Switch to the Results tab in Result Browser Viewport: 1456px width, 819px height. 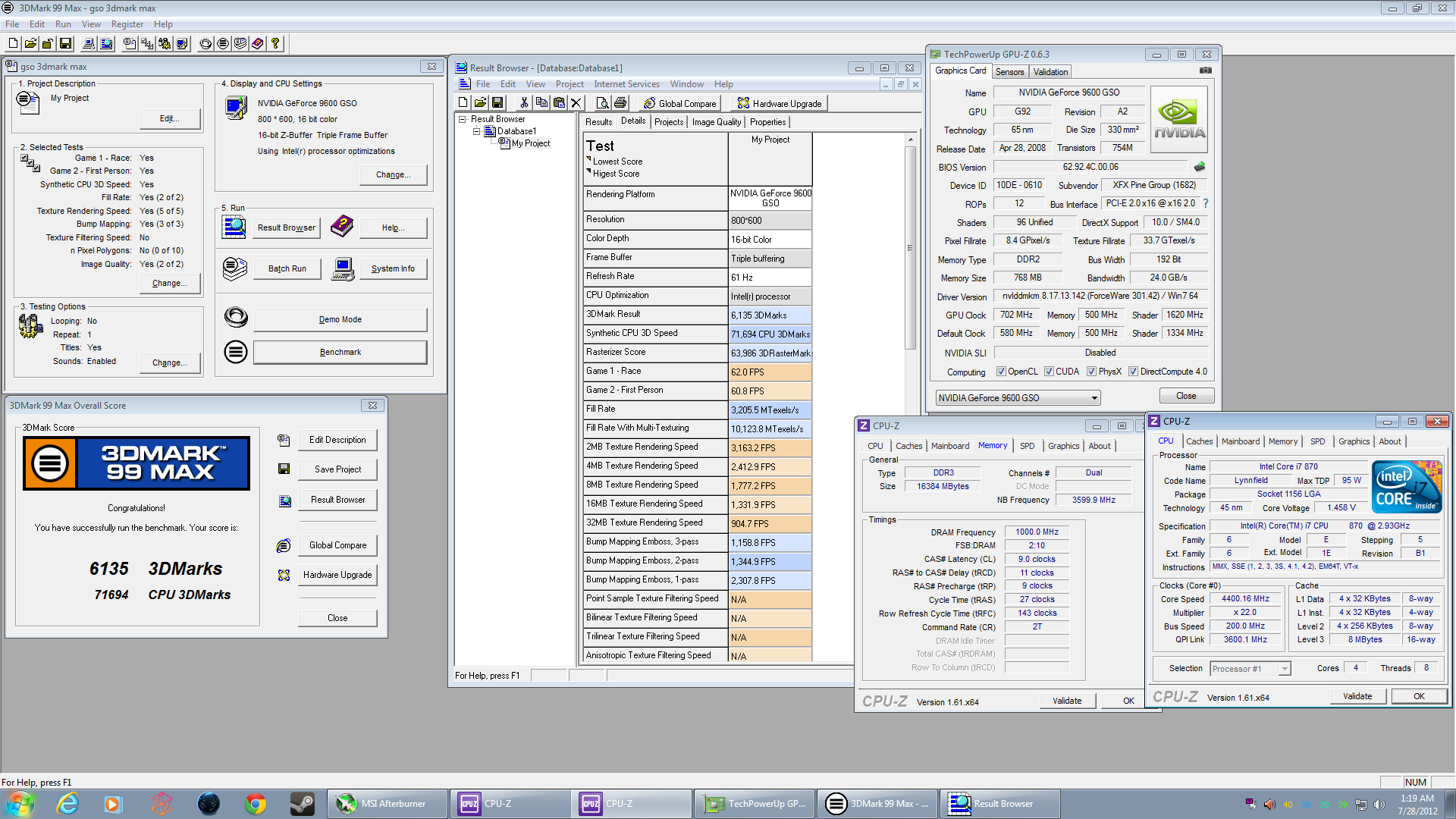click(x=598, y=122)
